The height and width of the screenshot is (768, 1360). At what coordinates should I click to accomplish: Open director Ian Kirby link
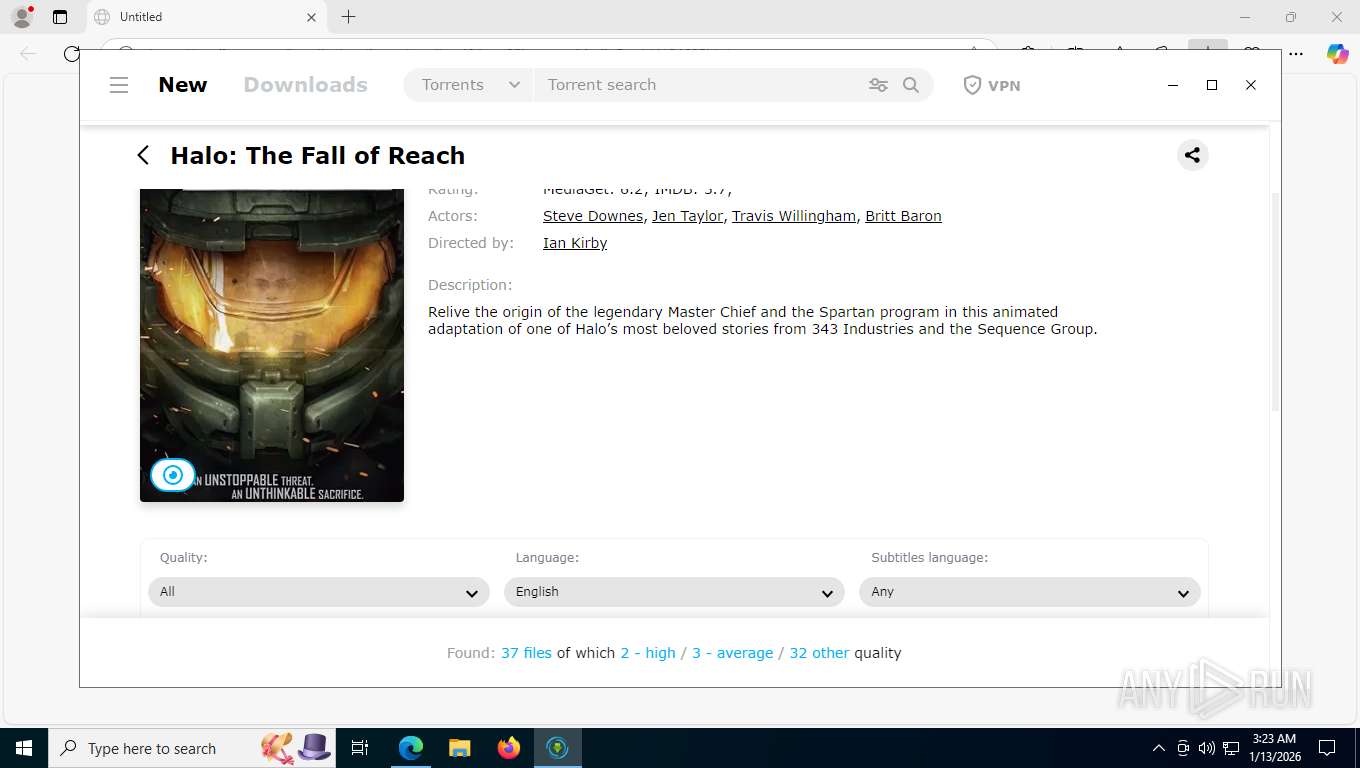coord(575,243)
